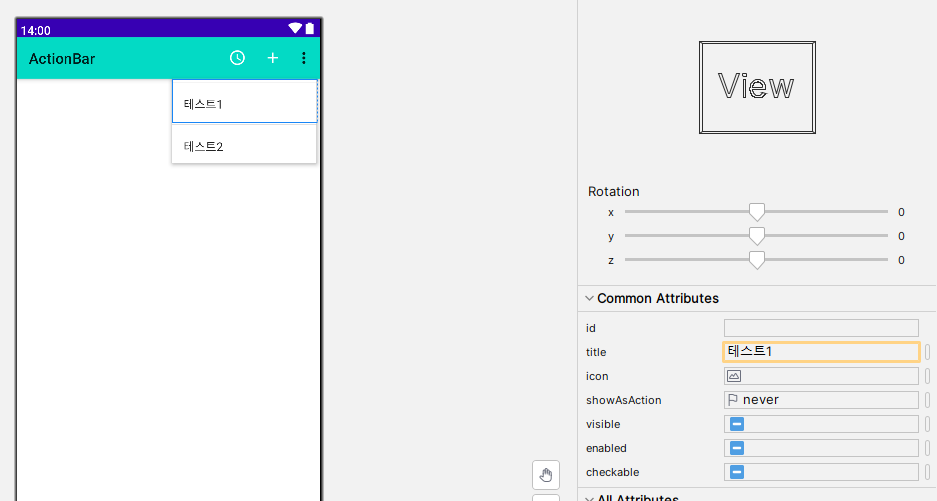Click the showAsAction attribute label
The height and width of the screenshot is (501, 937).
point(623,400)
